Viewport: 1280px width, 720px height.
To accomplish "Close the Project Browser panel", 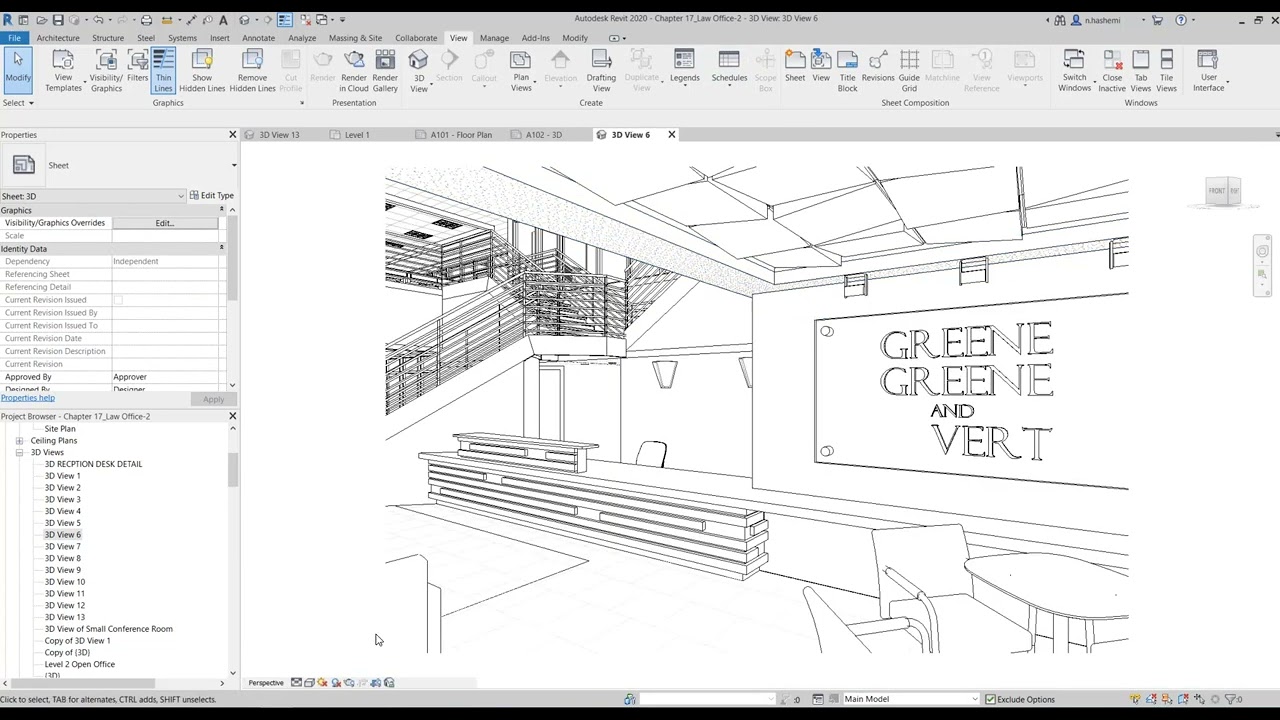I will 232,416.
